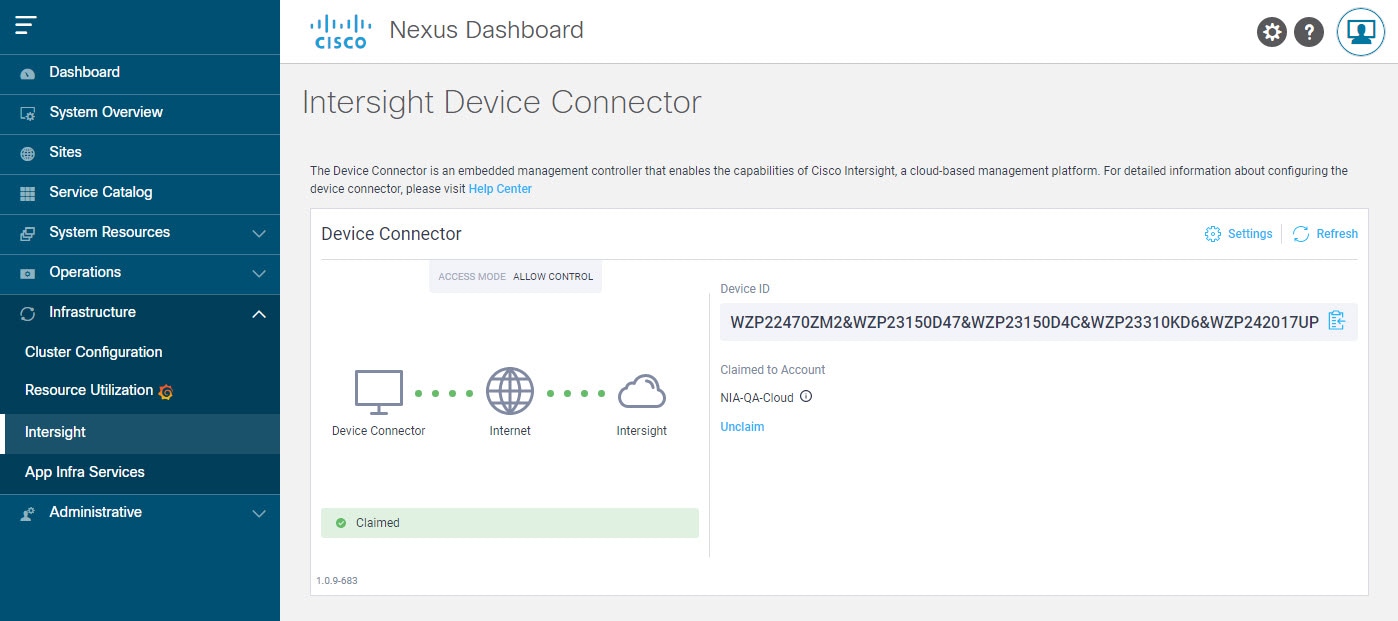Image resolution: width=1398 pixels, height=621 pixels.
Task: Expand the Operations section
Action: click(260, 273)
